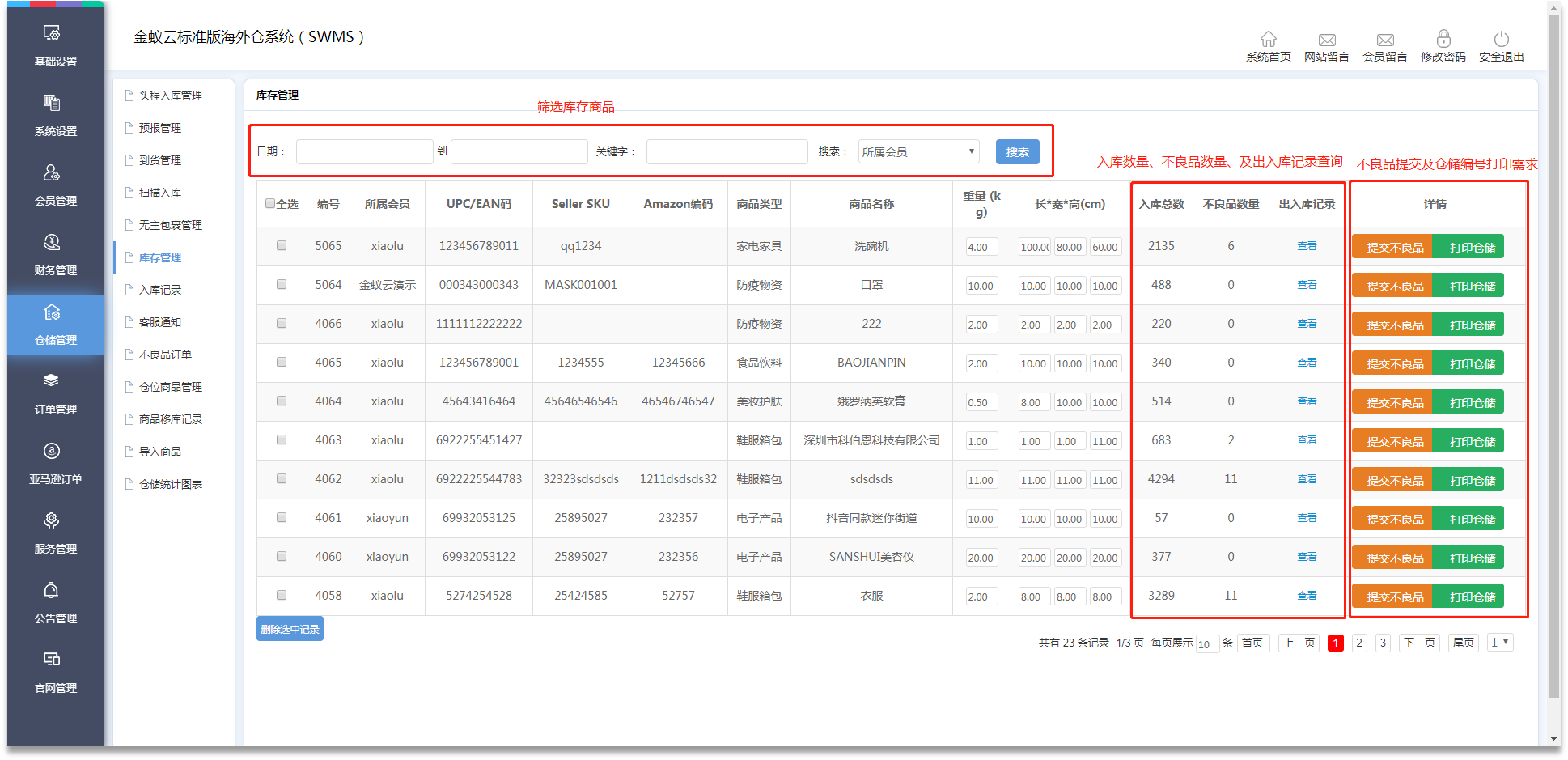The image size is (1568, 760).
Task: Check the box for row 5065
Action: [x=282, y=246]
